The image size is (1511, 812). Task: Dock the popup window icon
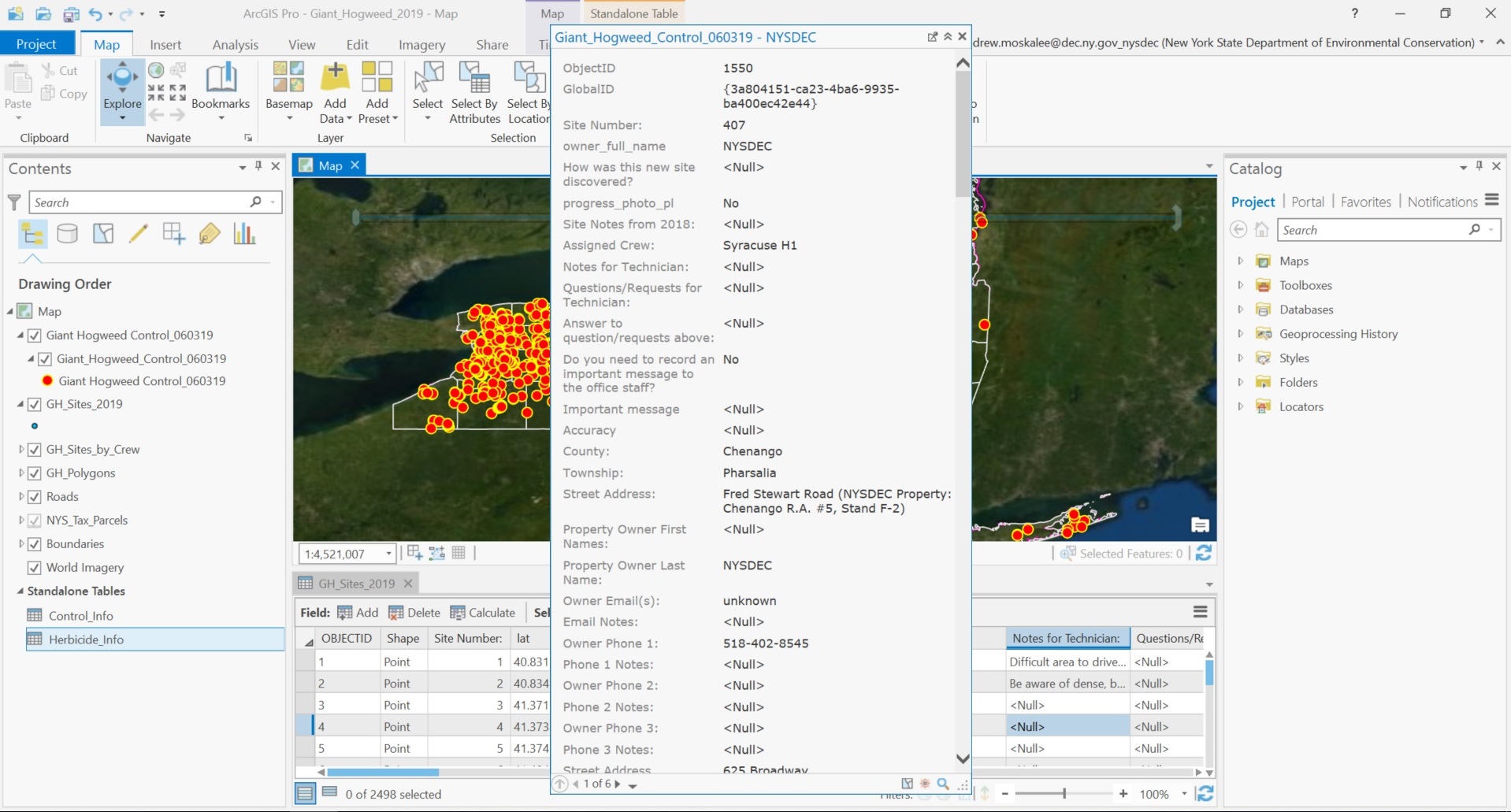coord(933,36)
